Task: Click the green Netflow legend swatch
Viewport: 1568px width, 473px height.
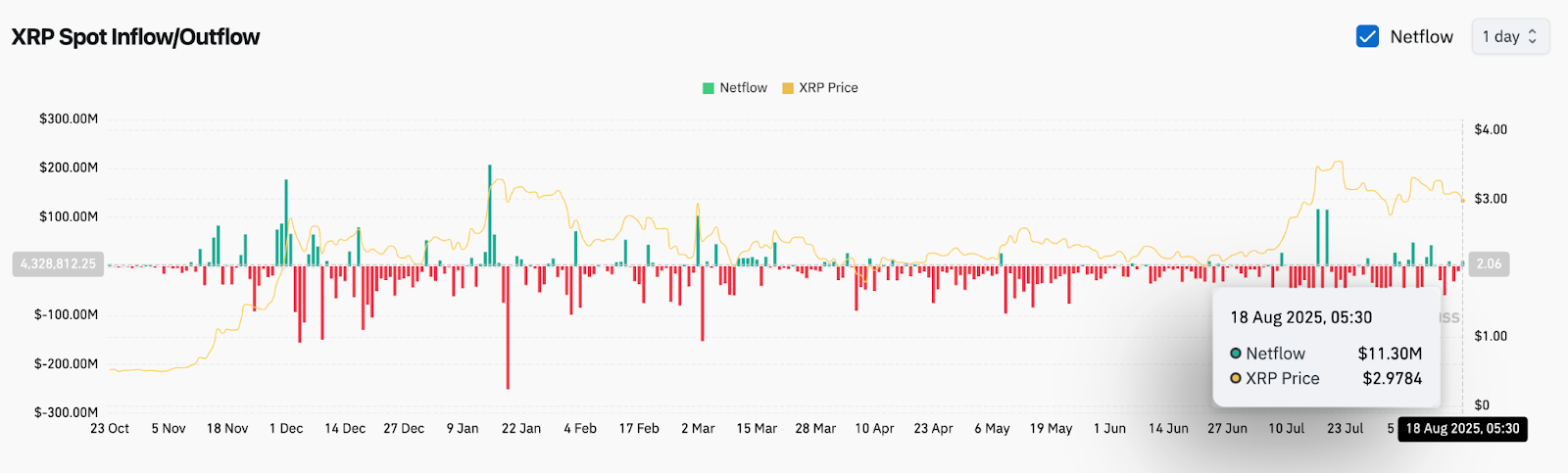Action: pos(709,88)
